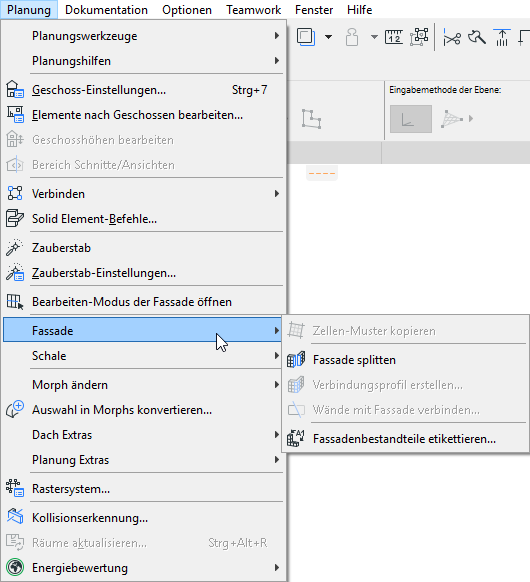
Task: Click the Zauberstab wand icon
Action: (x=15, y=248)
